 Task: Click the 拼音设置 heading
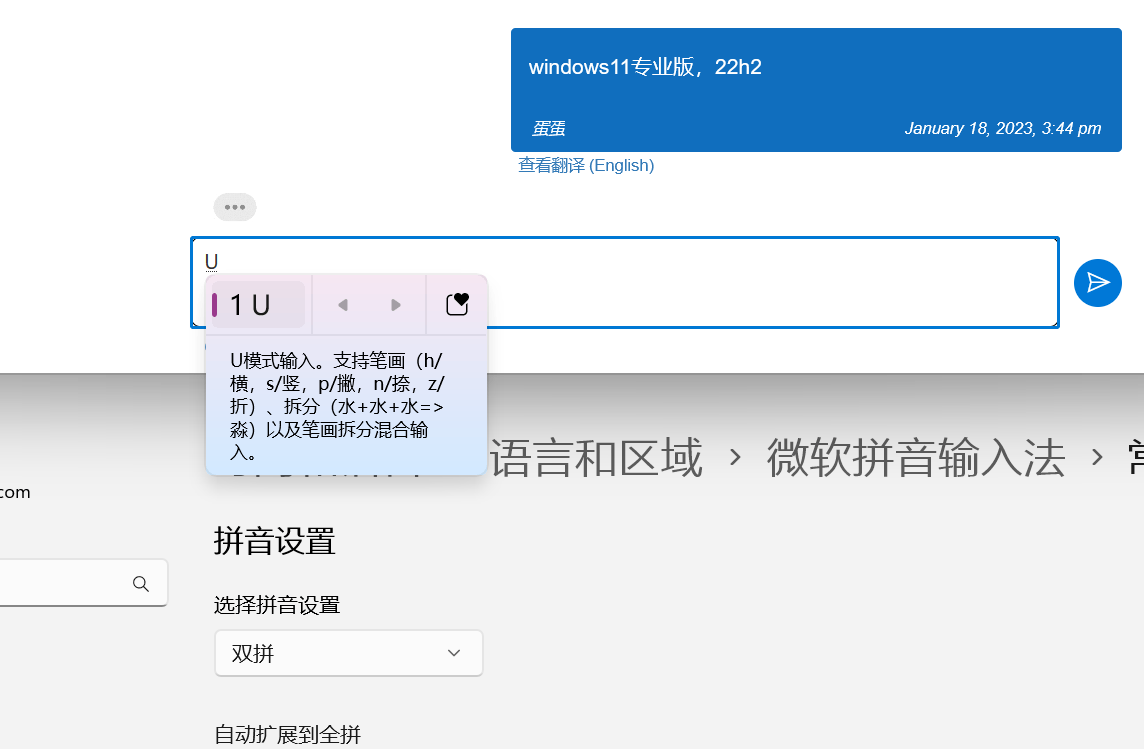coord(274,542)
